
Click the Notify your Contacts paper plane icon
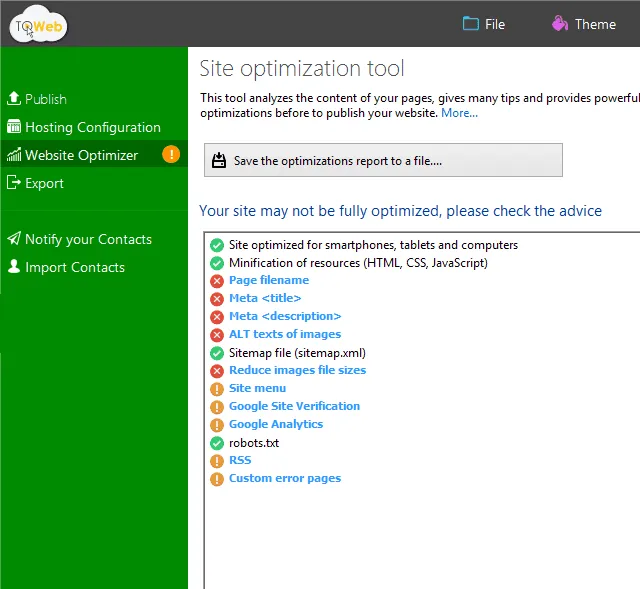[14, 239]
